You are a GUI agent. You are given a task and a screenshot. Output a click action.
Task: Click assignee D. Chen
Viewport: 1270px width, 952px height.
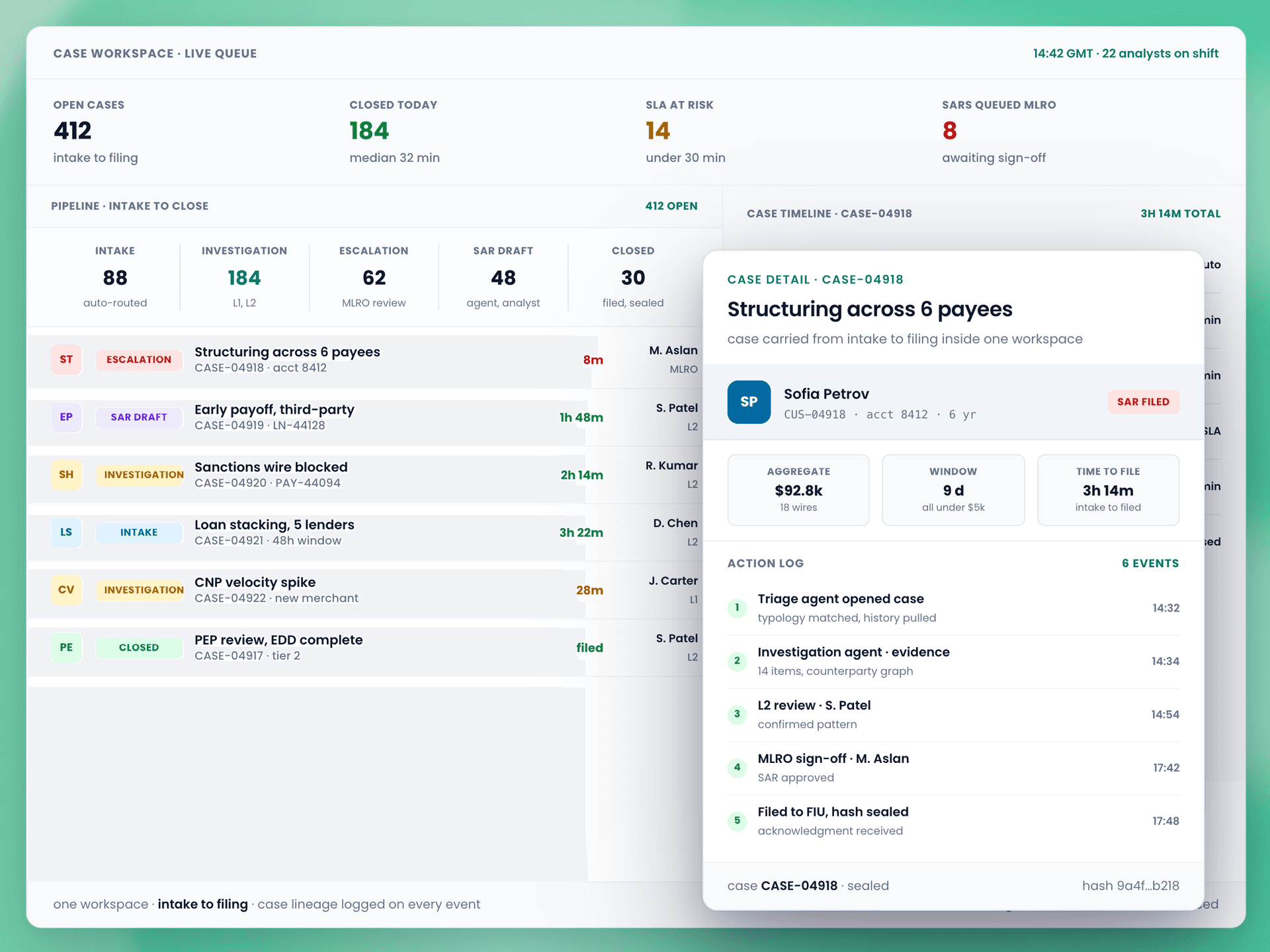tap(675, 523)
